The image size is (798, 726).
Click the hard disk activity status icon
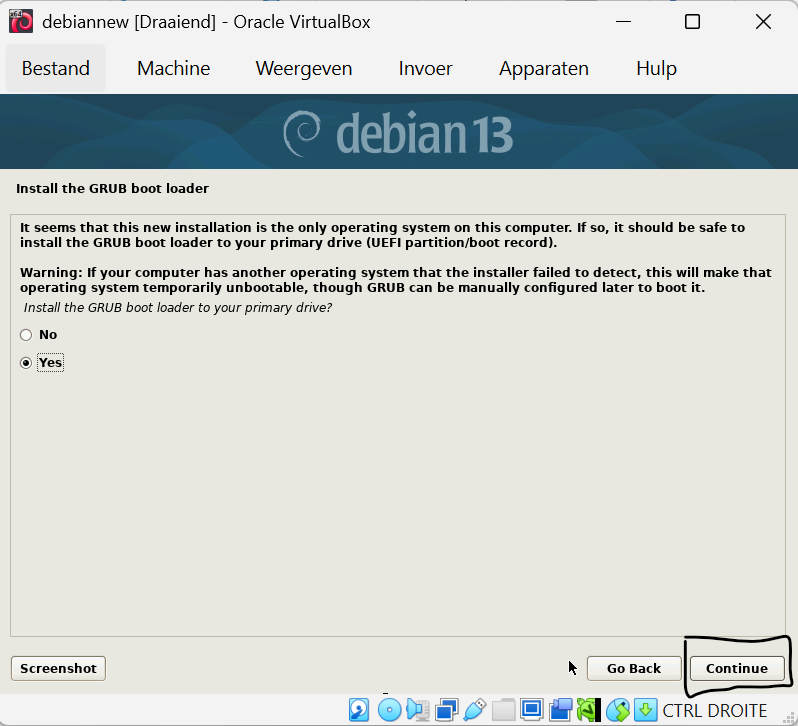[x=359, y=710]
